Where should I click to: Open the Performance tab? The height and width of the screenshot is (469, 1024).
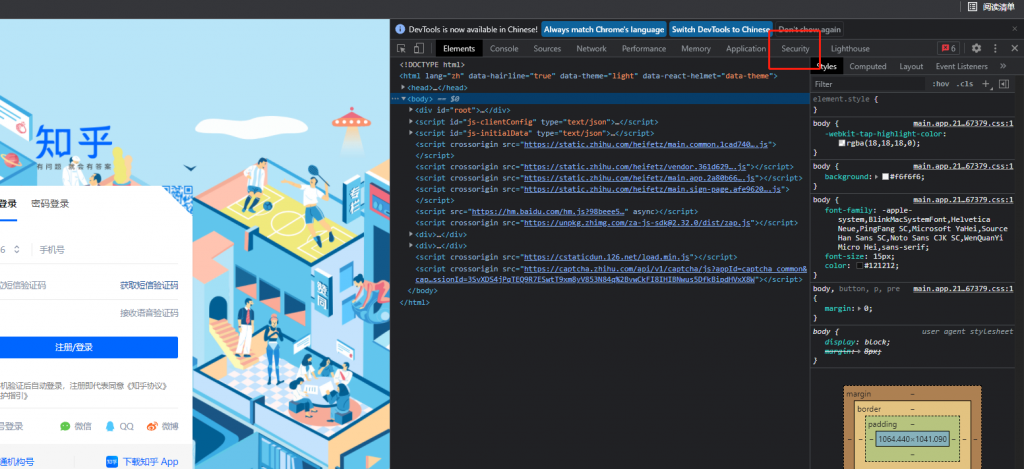point(644,48)
